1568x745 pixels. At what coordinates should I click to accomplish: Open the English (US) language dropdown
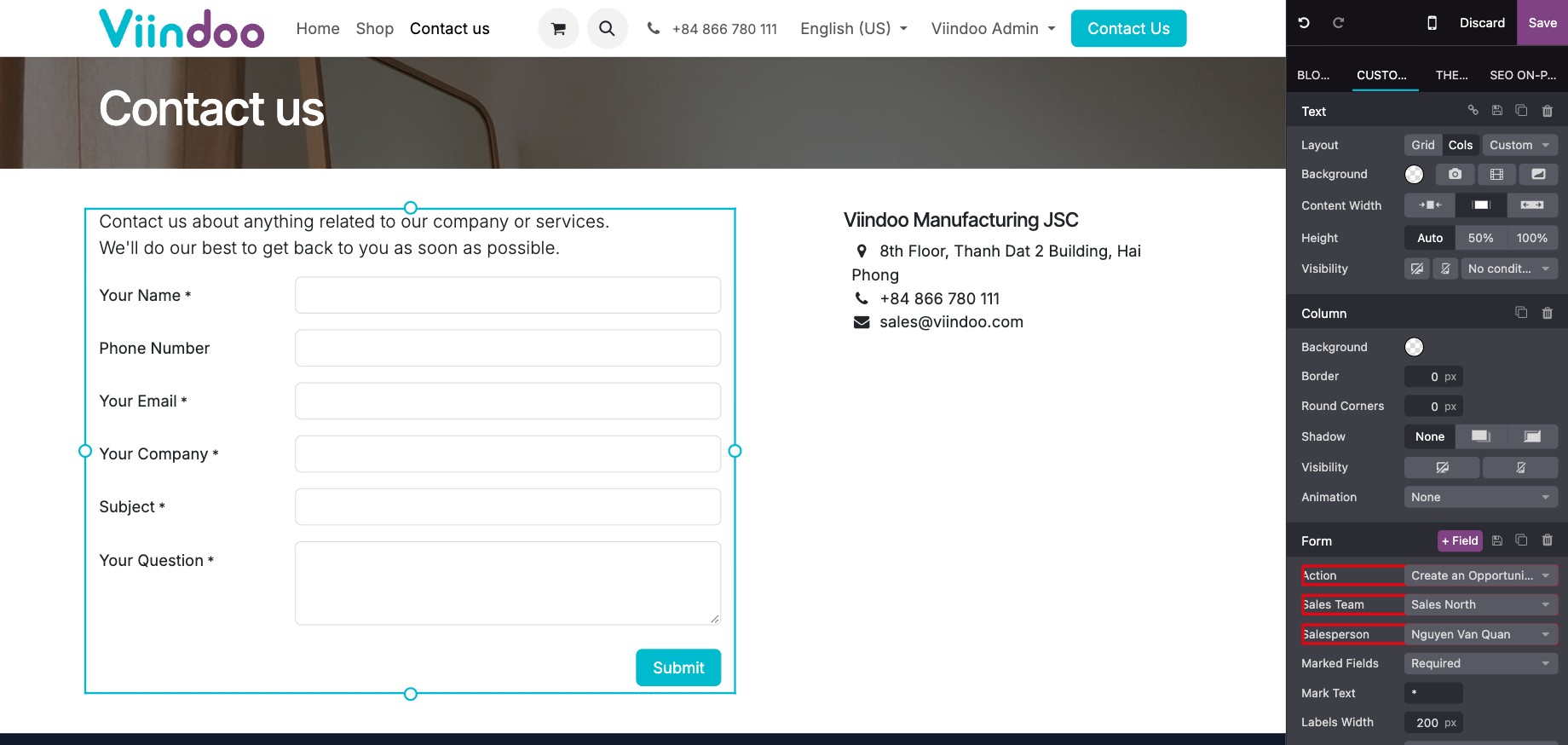[x=854, y=29]
